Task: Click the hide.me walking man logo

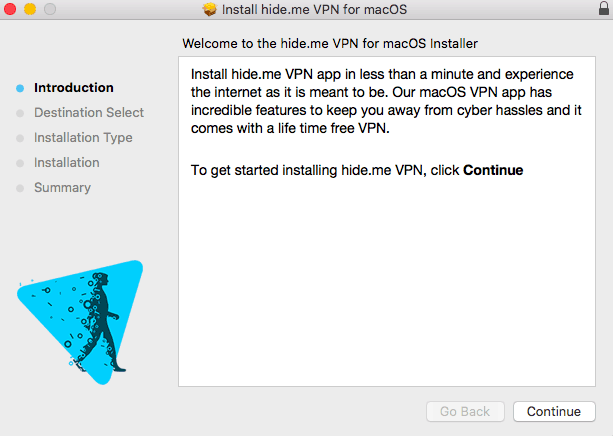Action: point(80,322)
